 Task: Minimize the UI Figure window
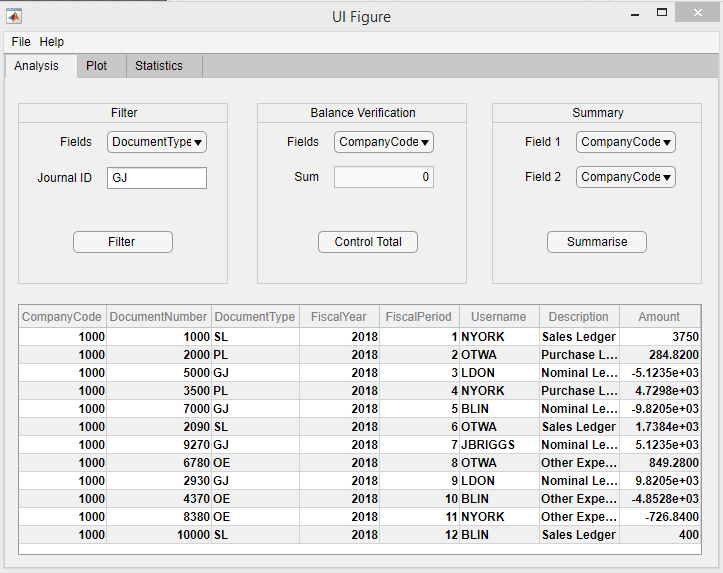(x=635, y=14)
